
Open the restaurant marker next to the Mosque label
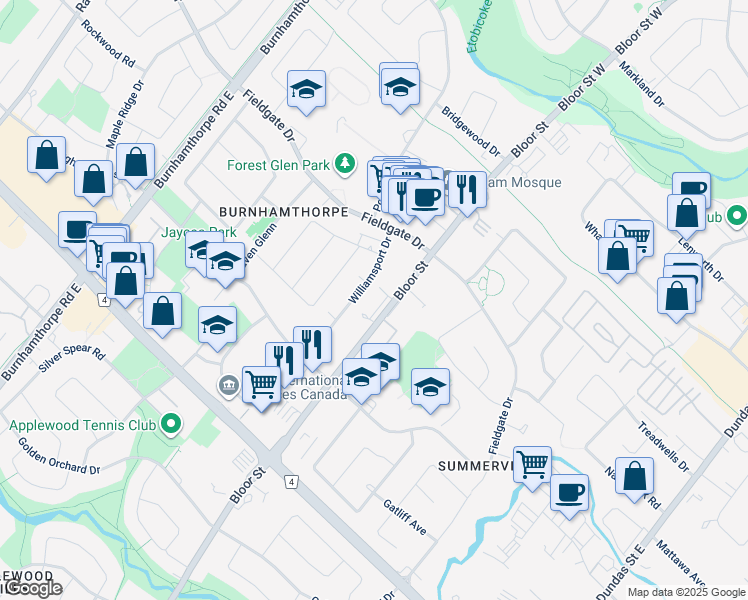(468, 192)
